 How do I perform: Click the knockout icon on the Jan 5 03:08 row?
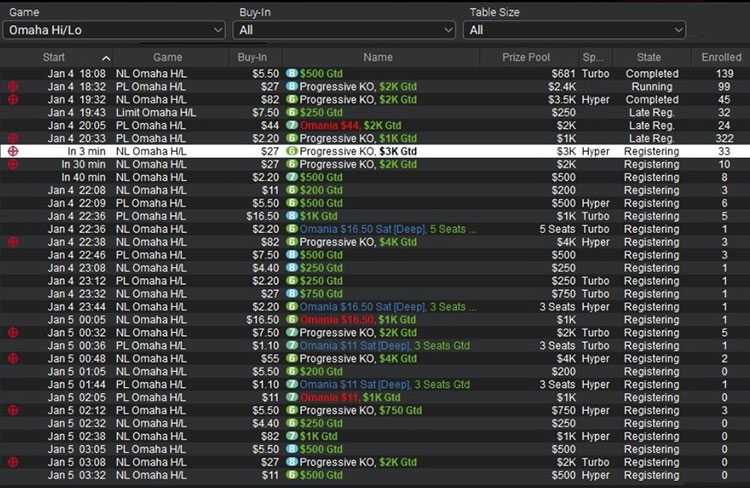[x=13, y=462]
